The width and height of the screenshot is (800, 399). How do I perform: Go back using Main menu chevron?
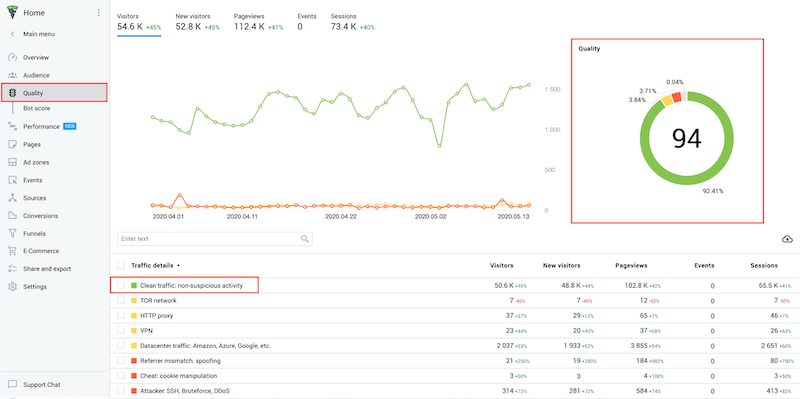13,34
